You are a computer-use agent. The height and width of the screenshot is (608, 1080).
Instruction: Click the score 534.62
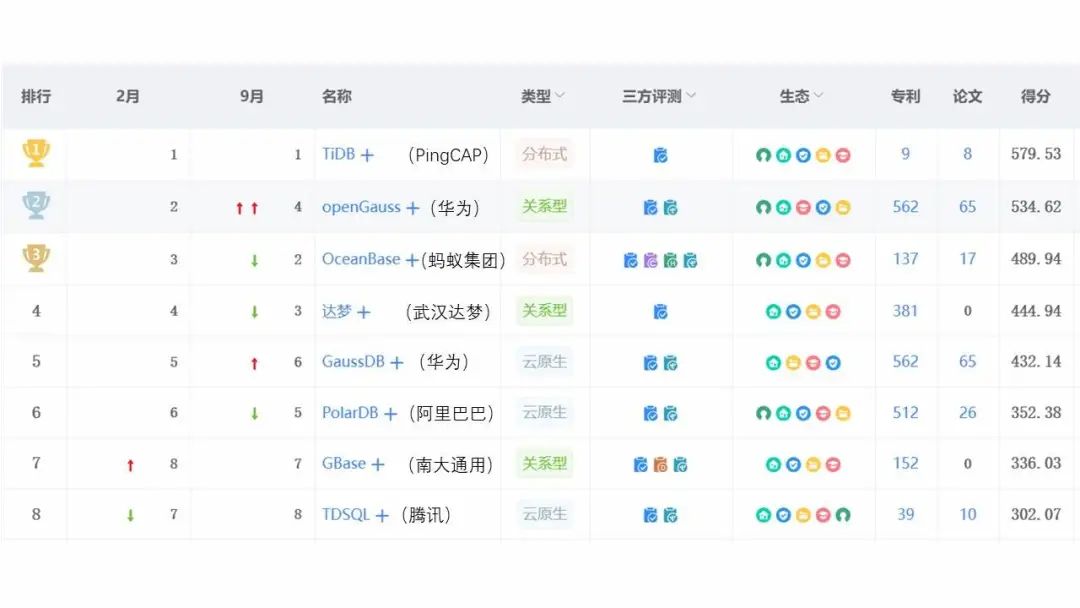coord(1035,207)
